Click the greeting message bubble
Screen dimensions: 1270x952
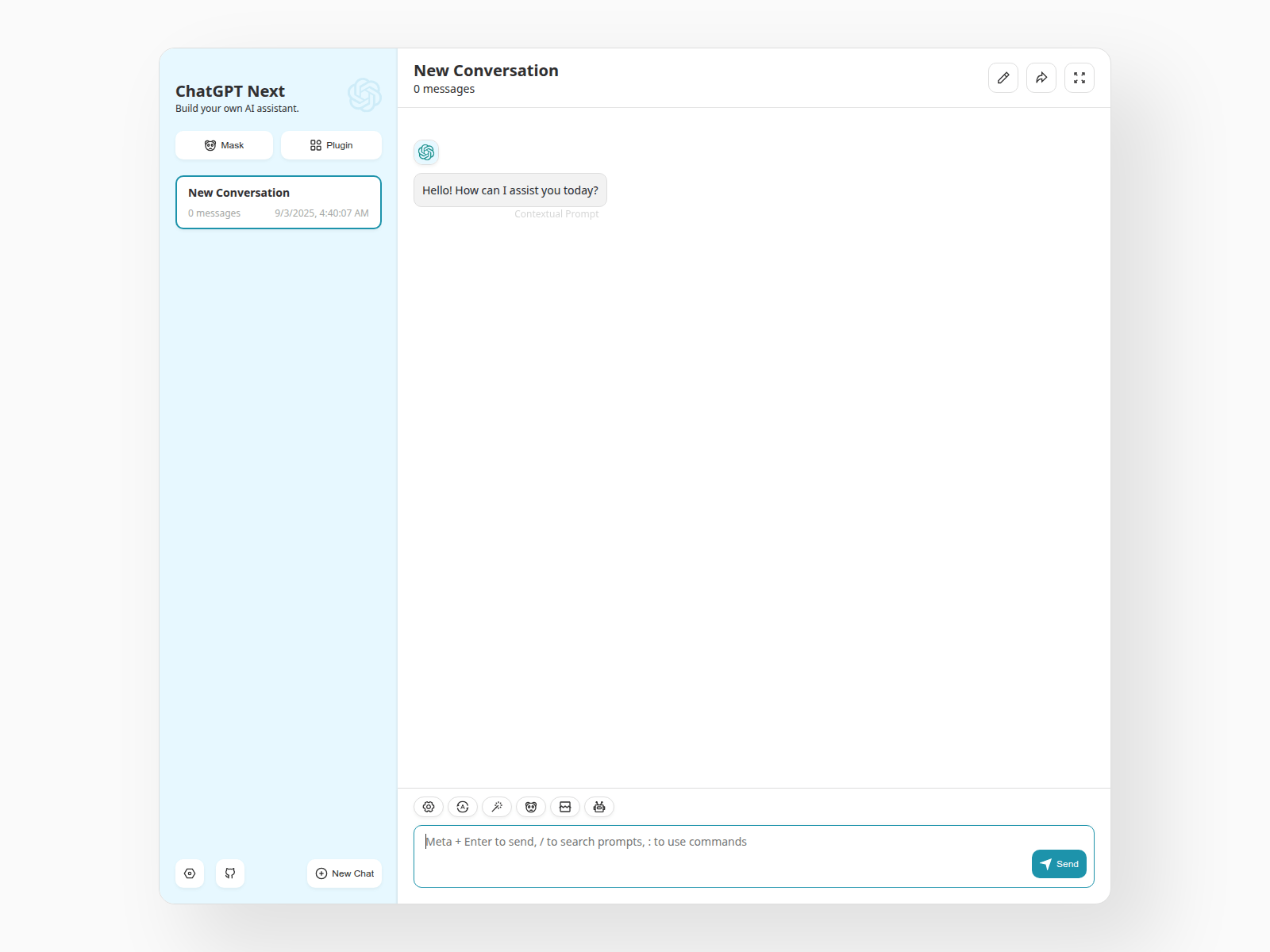tap(510, 190)
